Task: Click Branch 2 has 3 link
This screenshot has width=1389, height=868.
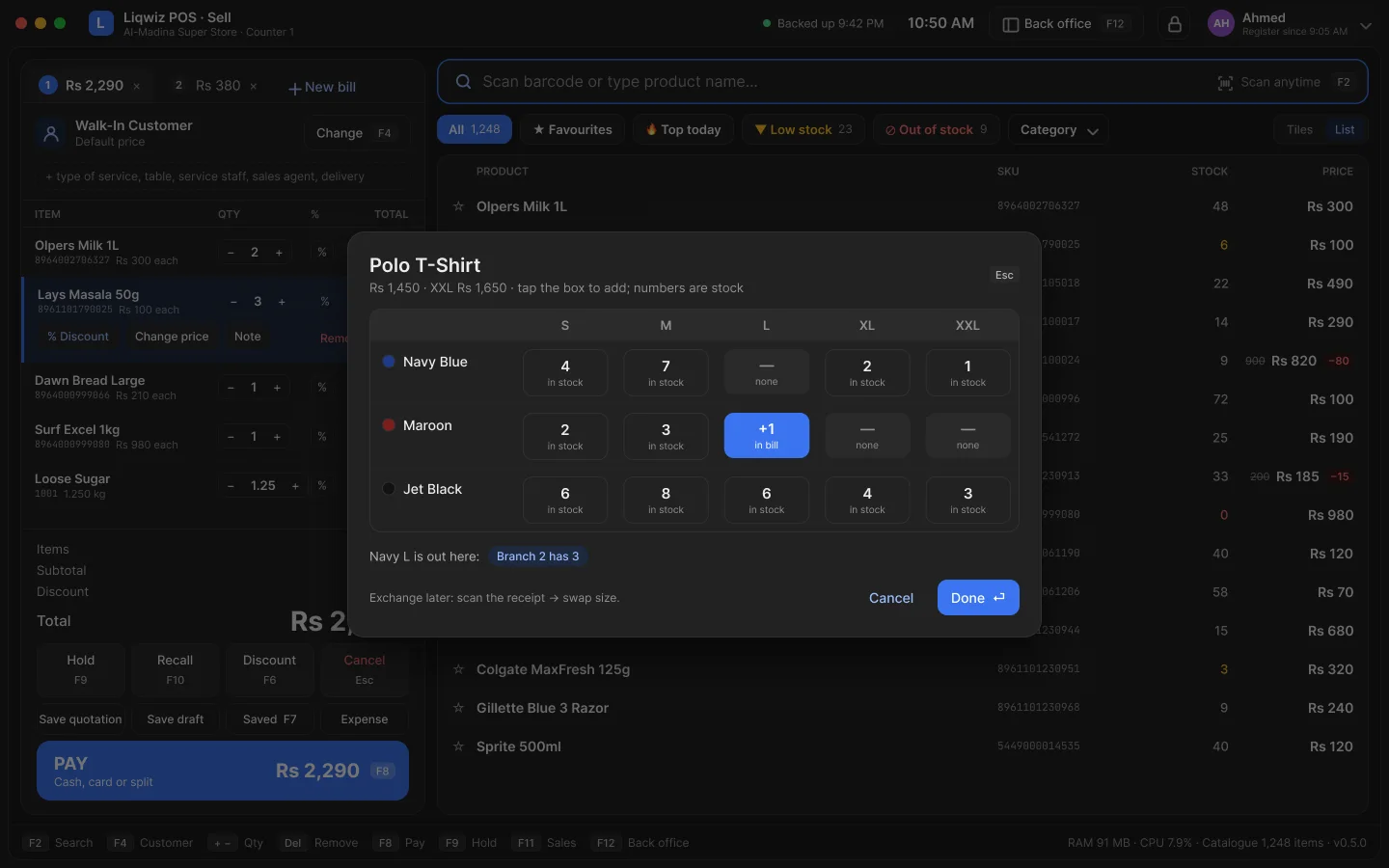Action: click(538, 556)
